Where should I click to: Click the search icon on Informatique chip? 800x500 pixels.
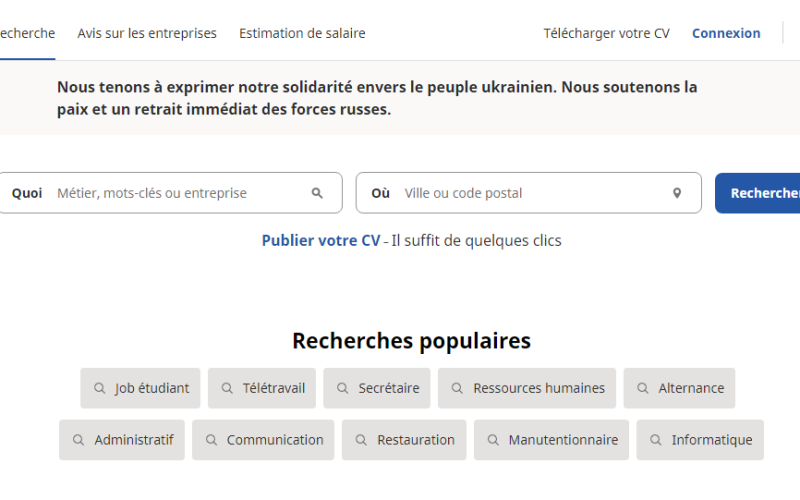pos(655,440)
